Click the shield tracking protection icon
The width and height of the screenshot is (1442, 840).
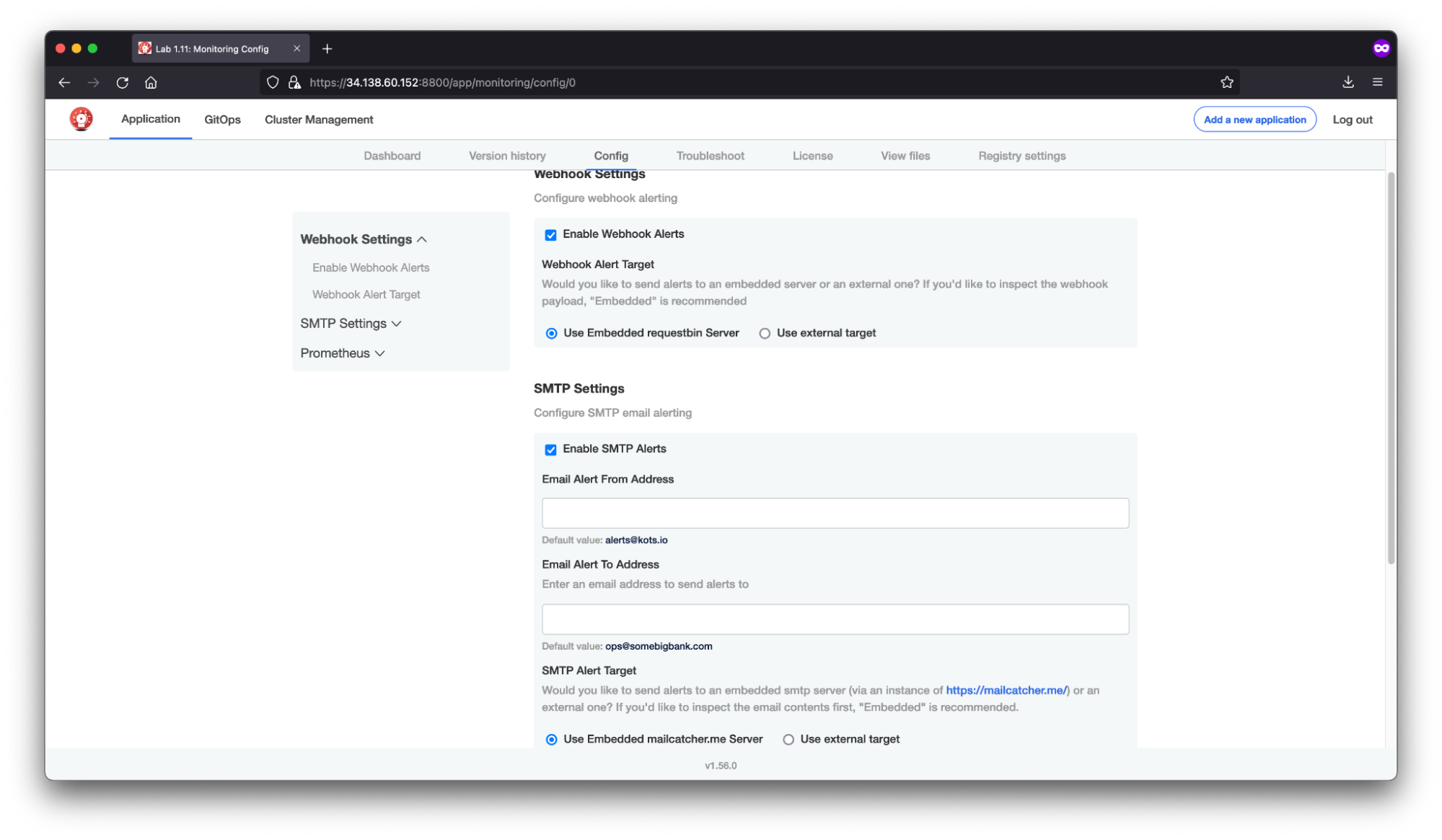tap(272, 81)
